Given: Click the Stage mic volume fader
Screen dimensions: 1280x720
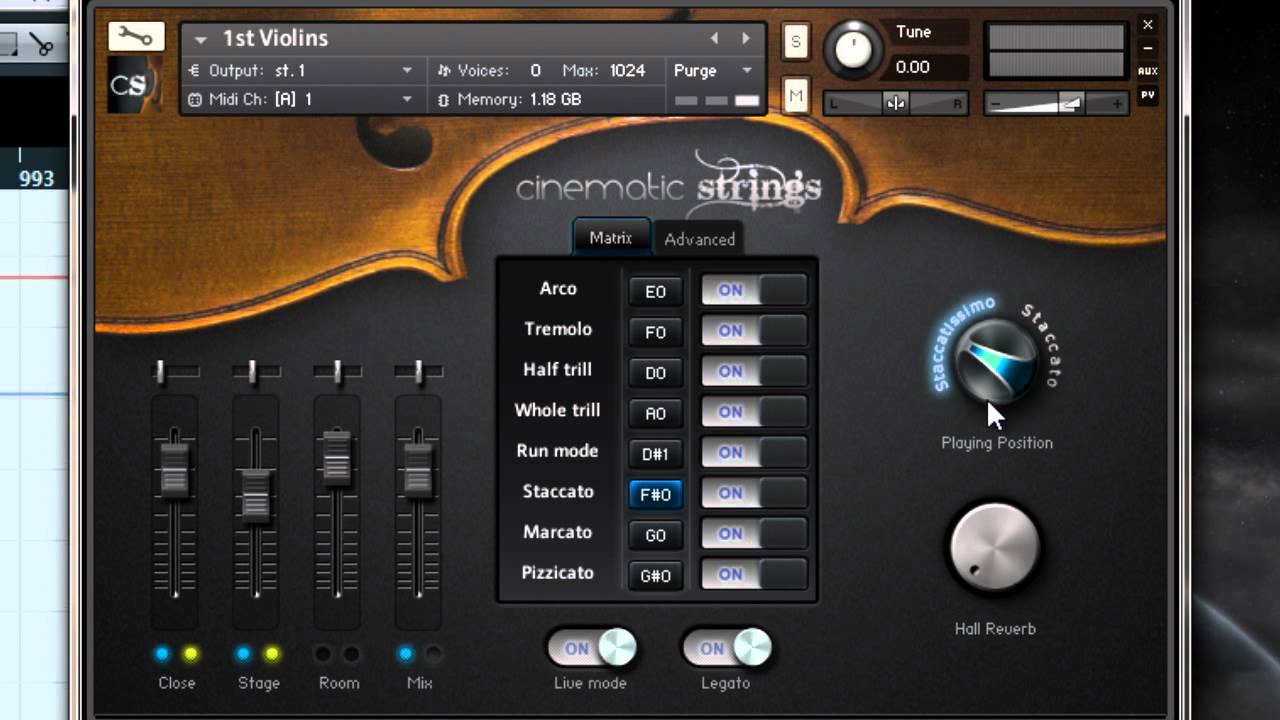Looking at the screenshot, I should pyautogui.click(x=256, y=494).
